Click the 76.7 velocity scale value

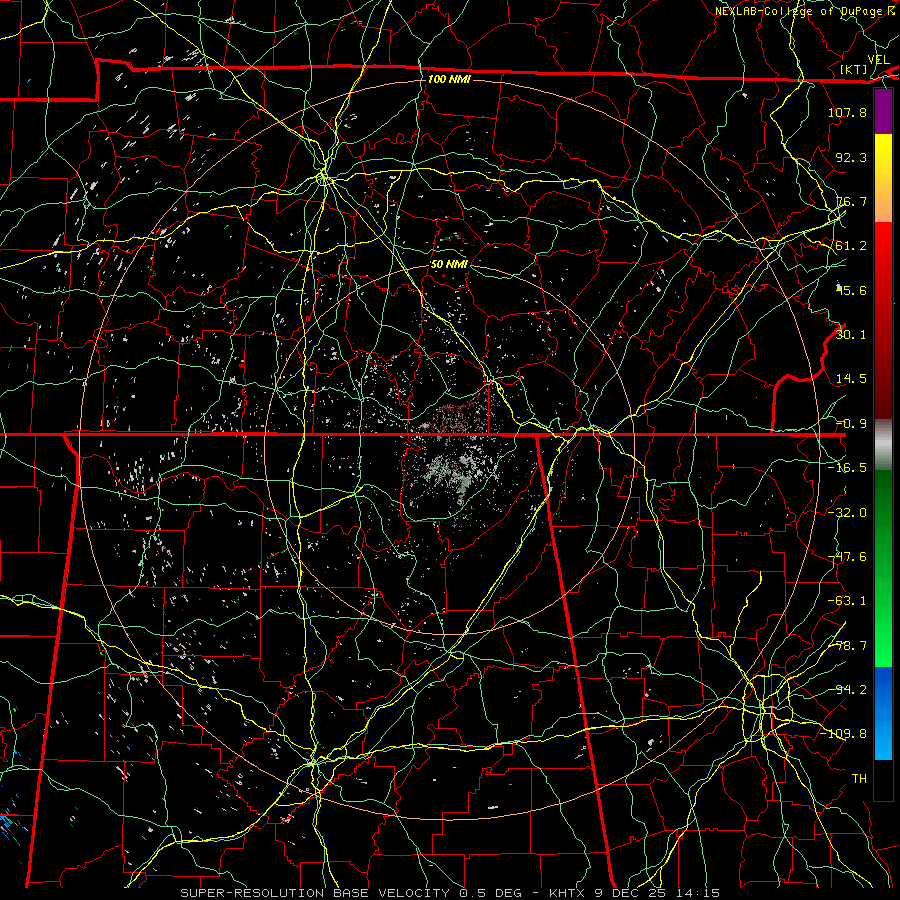coord(851,201)
